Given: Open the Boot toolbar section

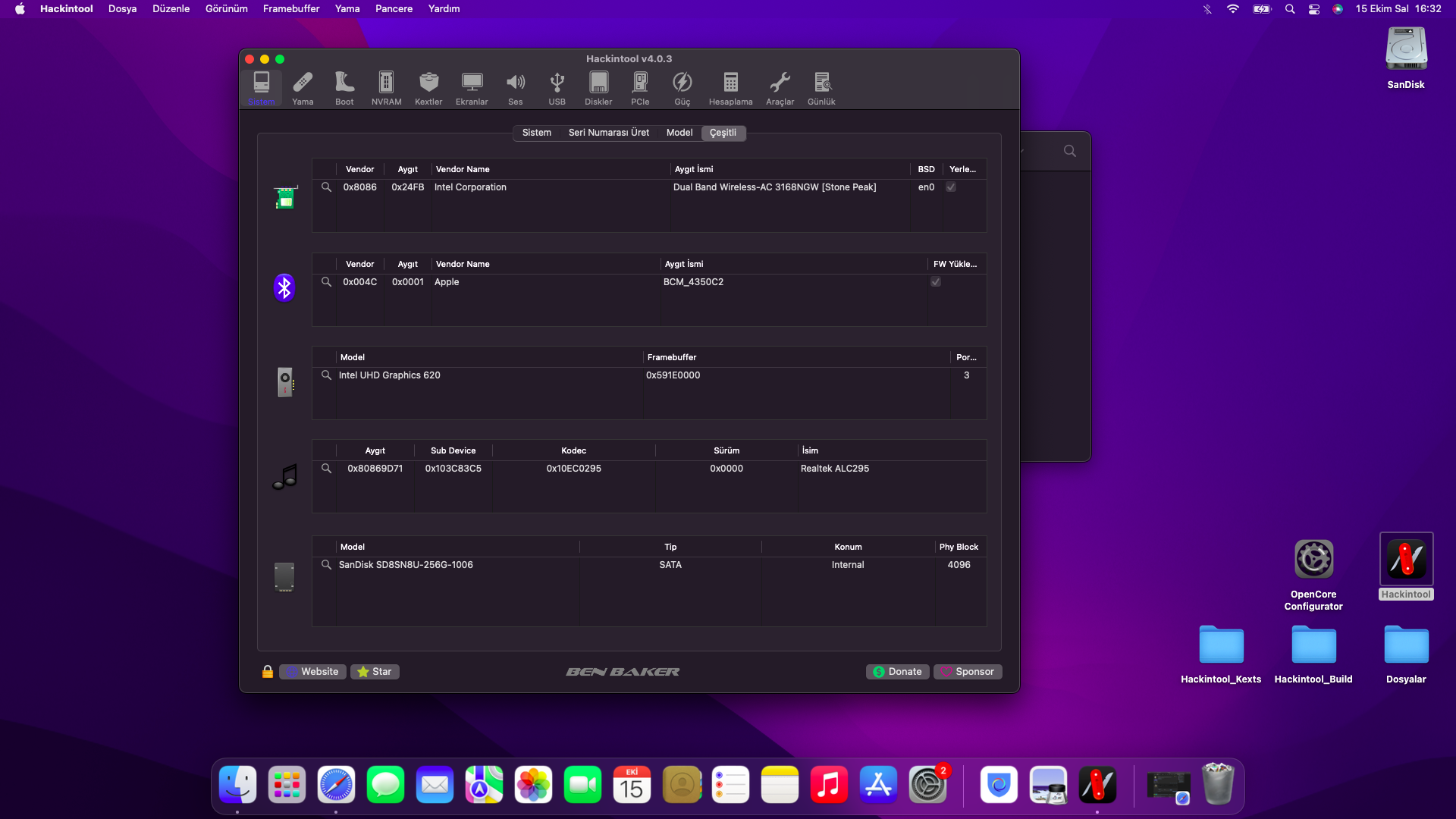Looking at the screenshot, I should [x=344, y=88].
